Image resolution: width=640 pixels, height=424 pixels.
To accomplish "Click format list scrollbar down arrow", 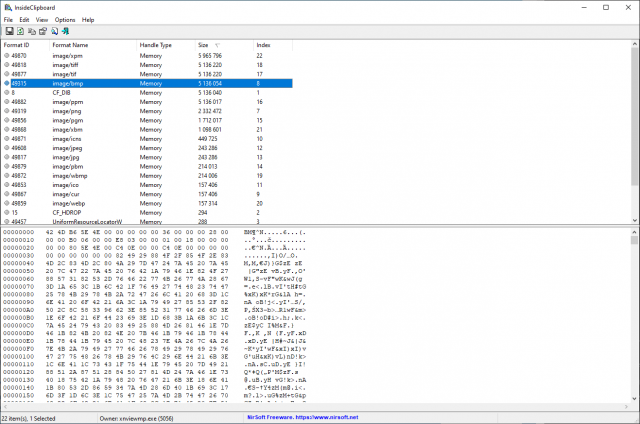I will pos(635,220).
